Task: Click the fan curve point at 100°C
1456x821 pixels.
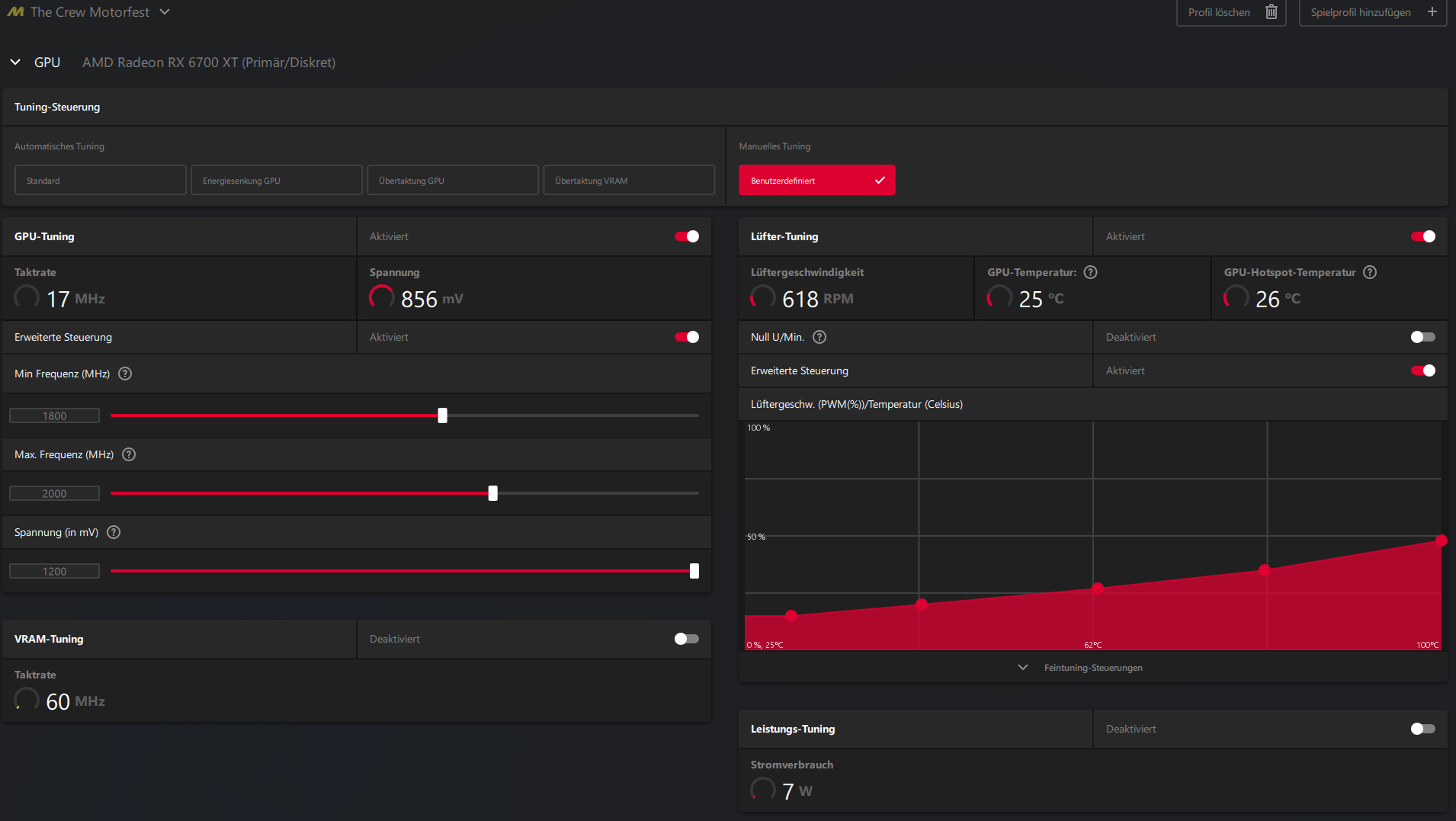Action: (x=1441, y=540)
